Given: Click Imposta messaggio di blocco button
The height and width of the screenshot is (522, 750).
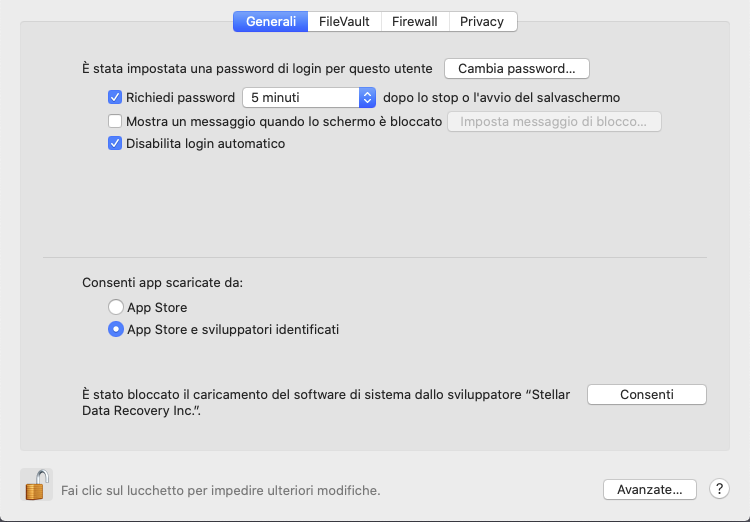Looking at the screenshot, I should pyautogui.click(x=554, y=122).
